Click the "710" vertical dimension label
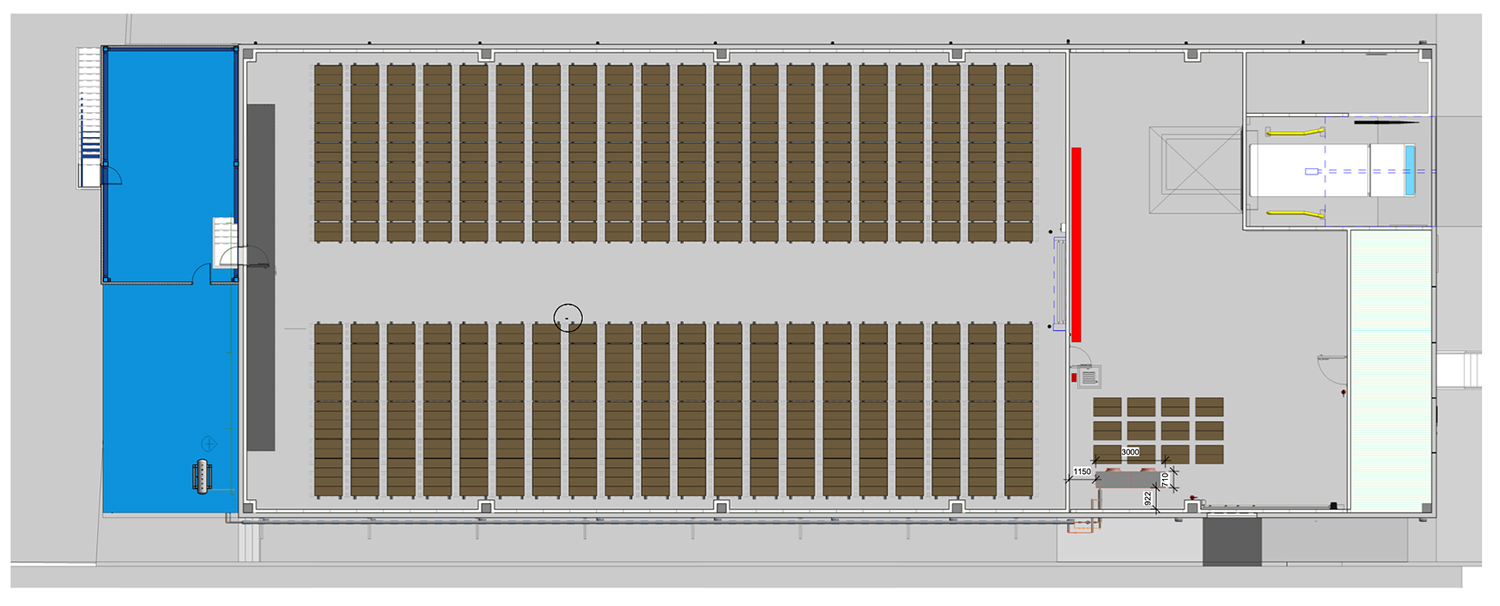Viewport: 1500px width, 606px height. tap(1163, 480)
